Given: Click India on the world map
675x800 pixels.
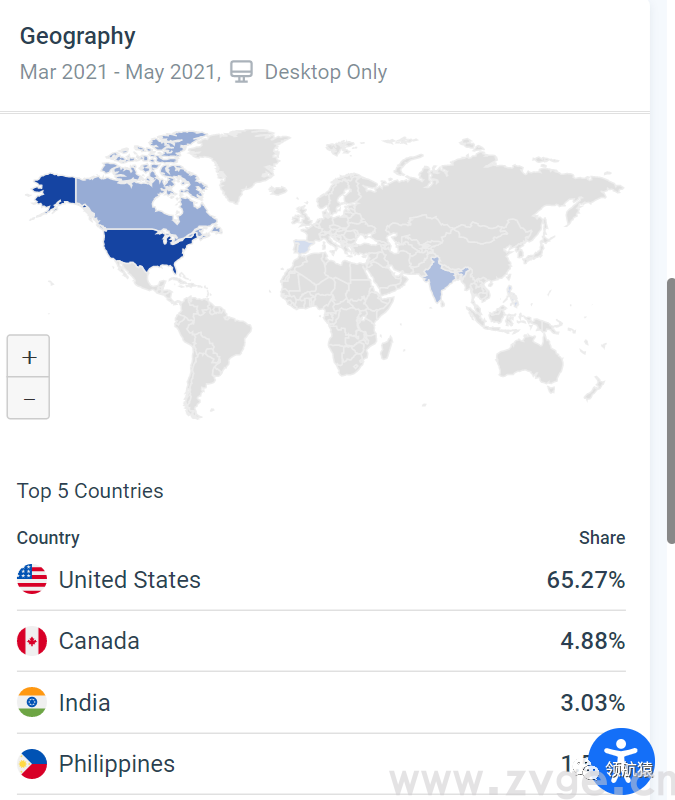Looking at the screenshot, I should click(437, 280).
